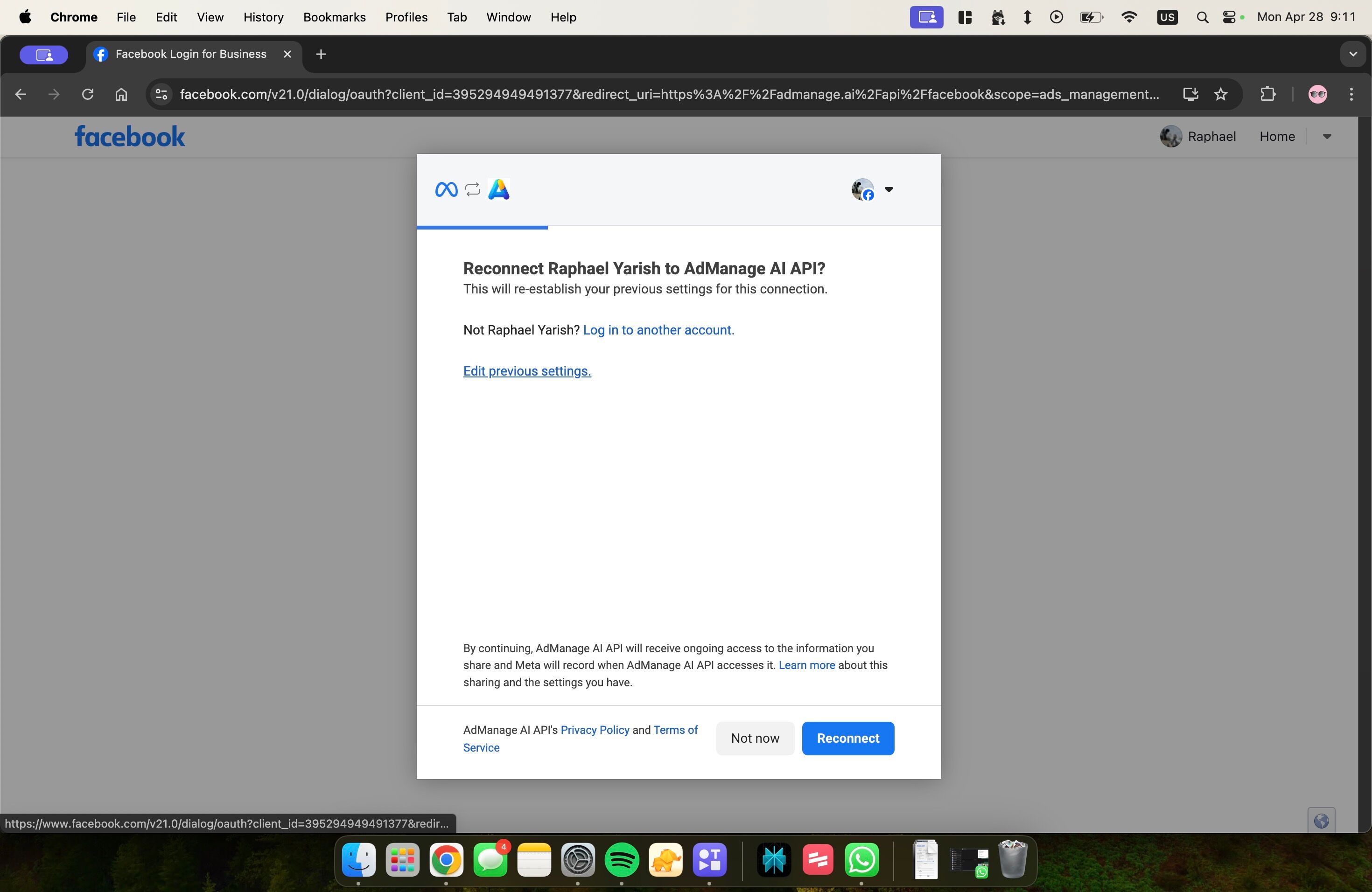Open Spotify from the dock
1372x892 pixels.
(622, 860)
